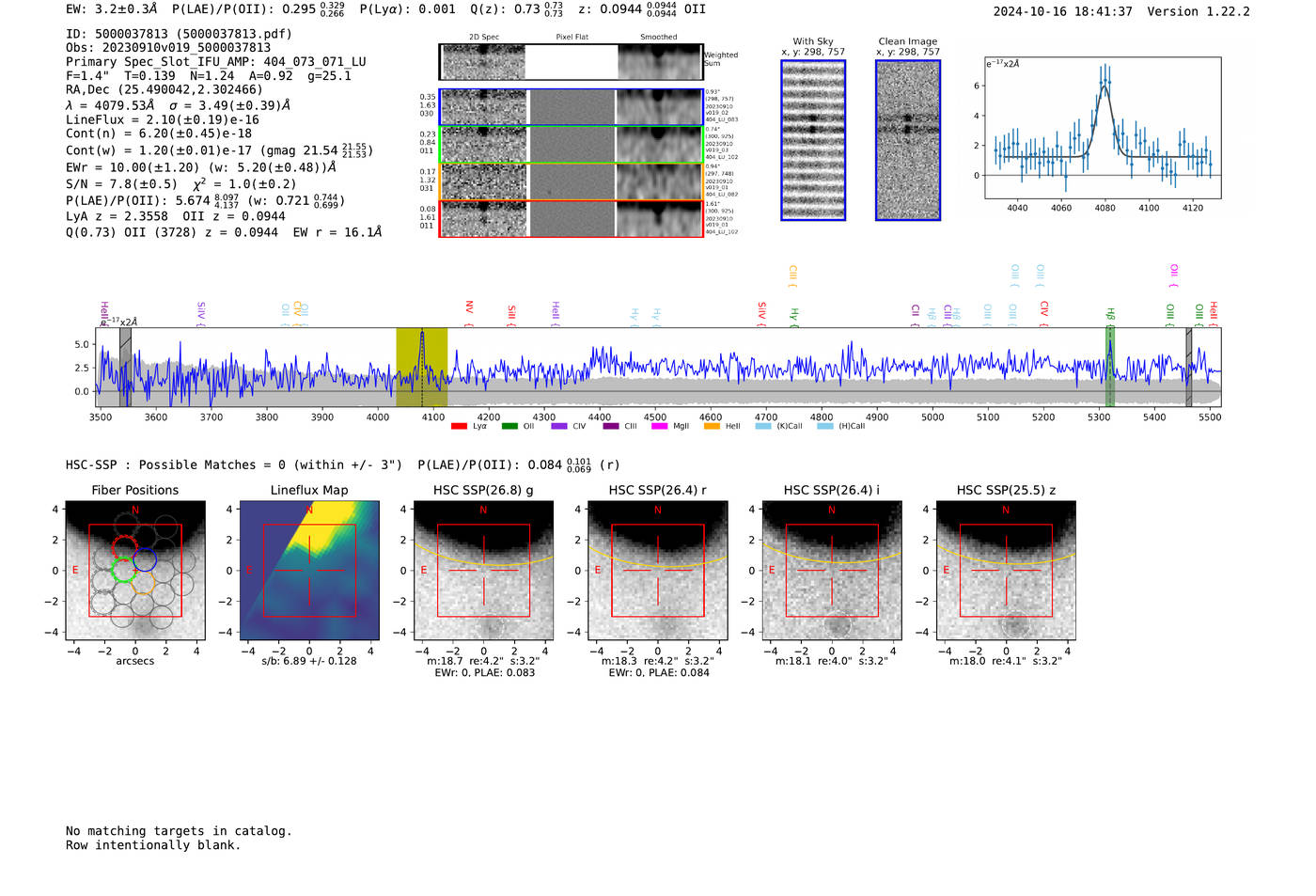Click the RA,Dec coordinates text
This screenshot has width=1316, height=896.
(x=164, y=90)
